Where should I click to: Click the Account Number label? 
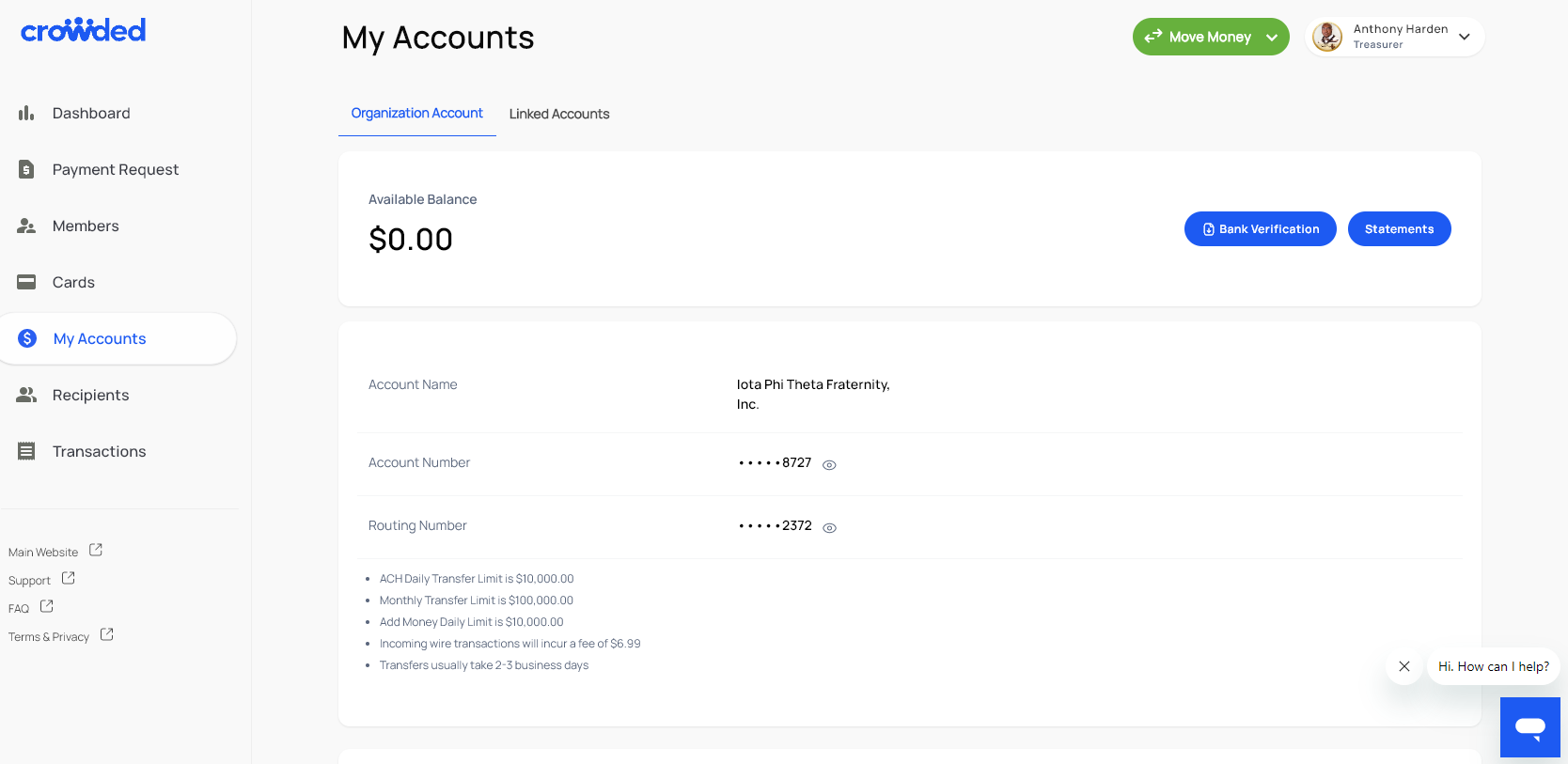coord(419,462)
